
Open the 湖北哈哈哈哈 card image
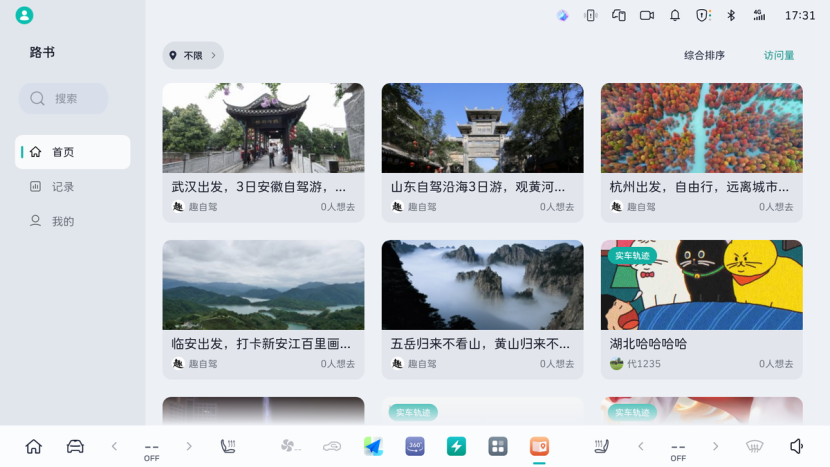pyautogui.click(x=701, y=285)
